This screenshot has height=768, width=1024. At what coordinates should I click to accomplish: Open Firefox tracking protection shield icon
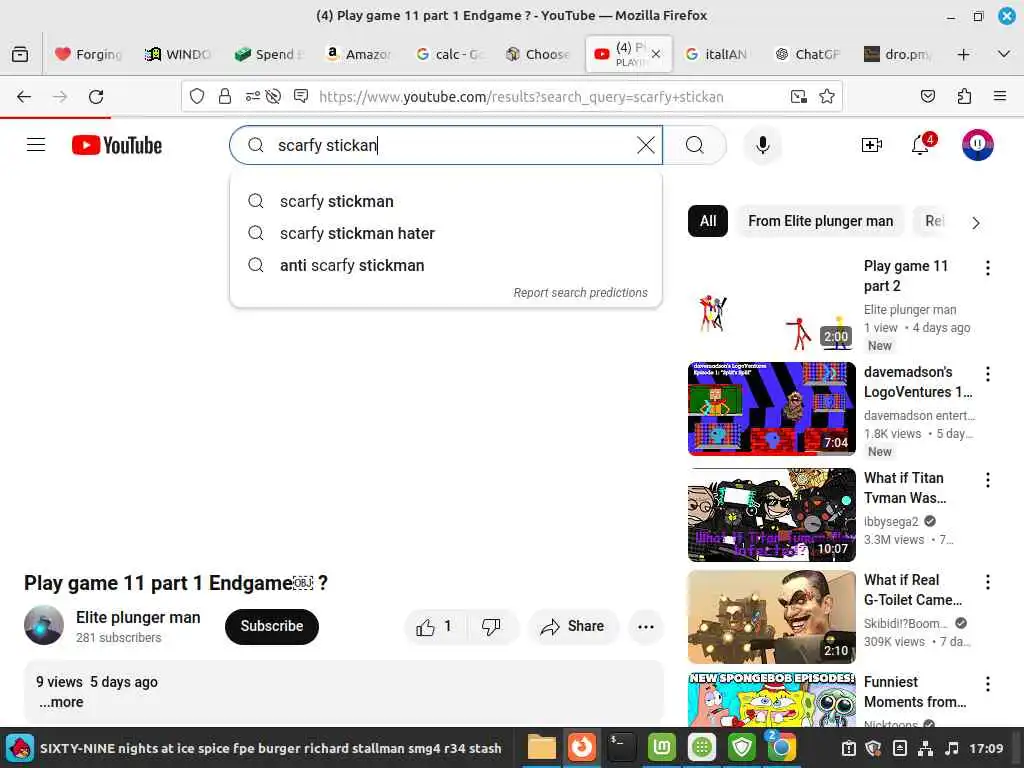(197, 97)
